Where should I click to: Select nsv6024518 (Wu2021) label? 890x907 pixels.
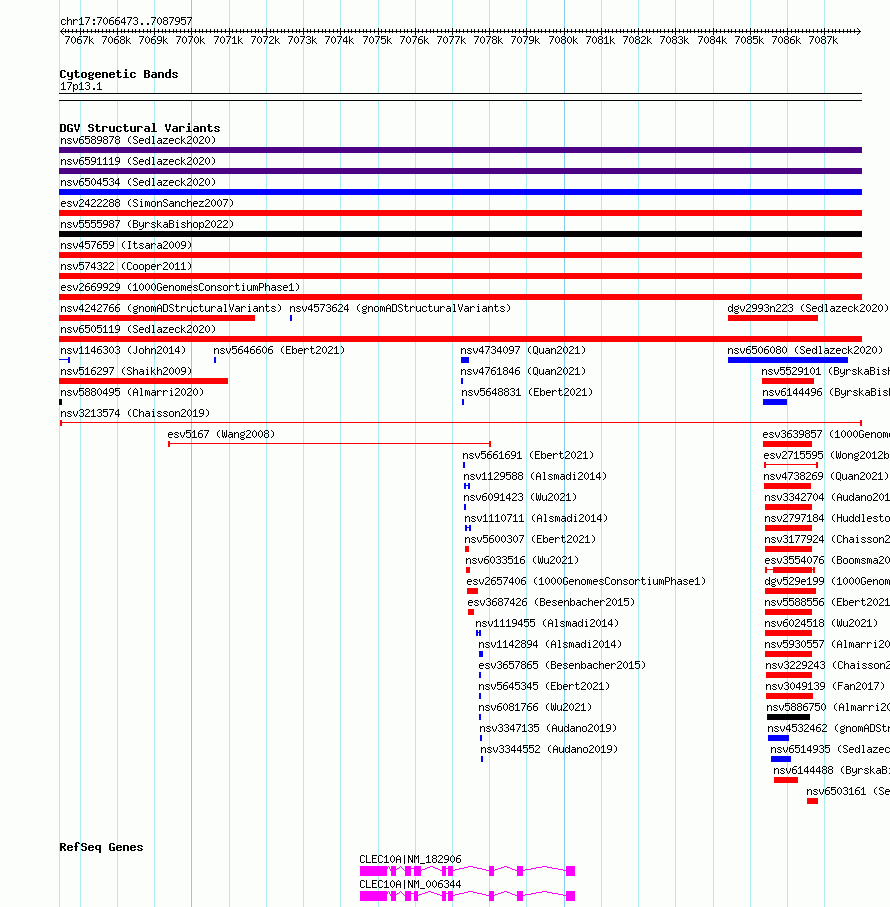coord(821,624)
